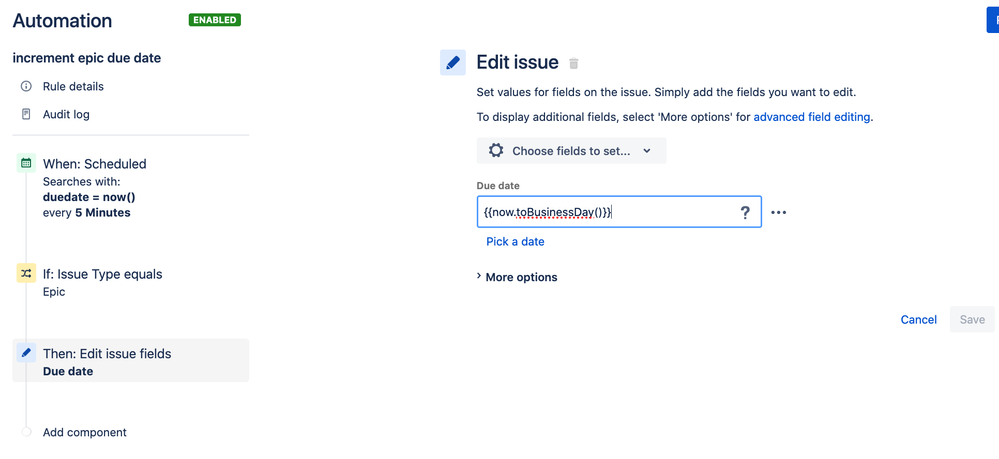Open the three-dot menu beside Due date

click(779, 212)
